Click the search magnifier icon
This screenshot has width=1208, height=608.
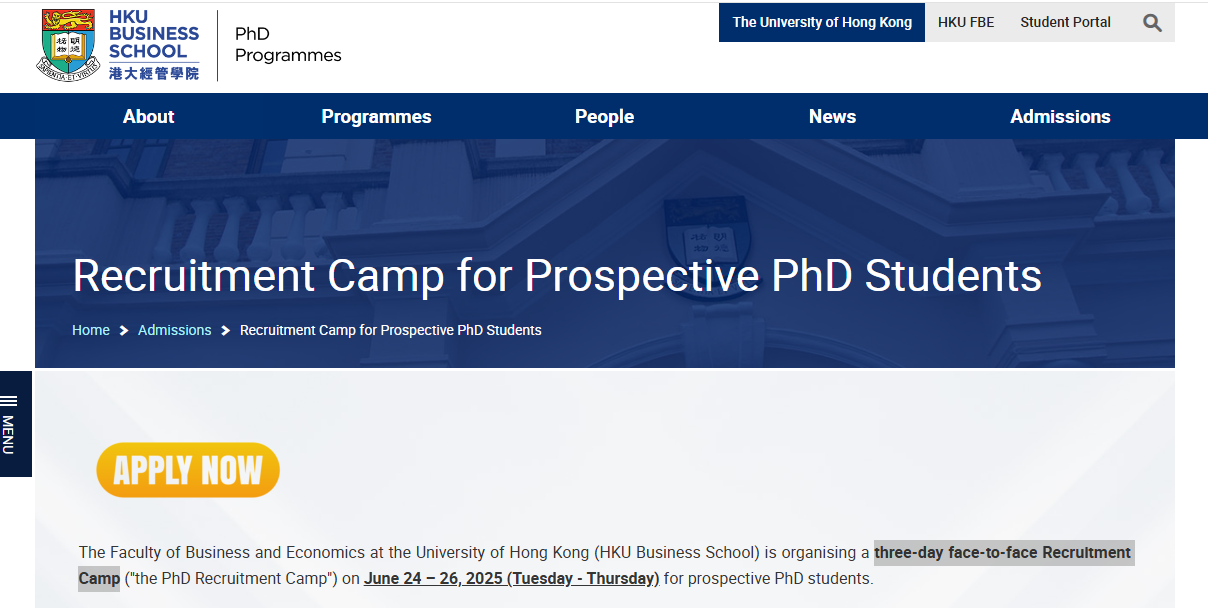coord(1152,23)
